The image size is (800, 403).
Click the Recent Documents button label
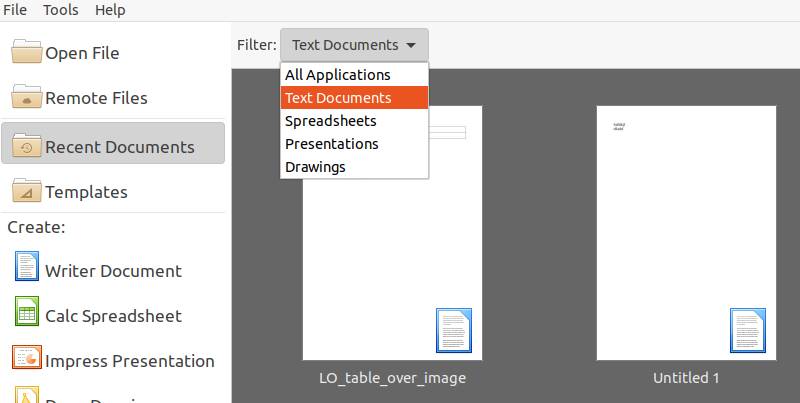(120, 147)
